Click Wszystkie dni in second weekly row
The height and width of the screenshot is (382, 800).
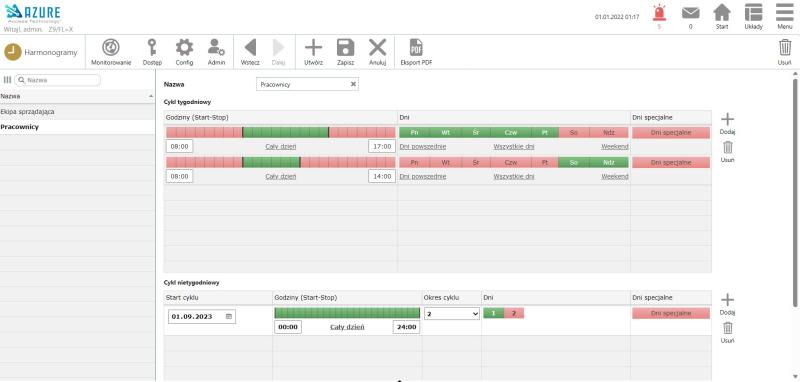click(x=514, y=177)
